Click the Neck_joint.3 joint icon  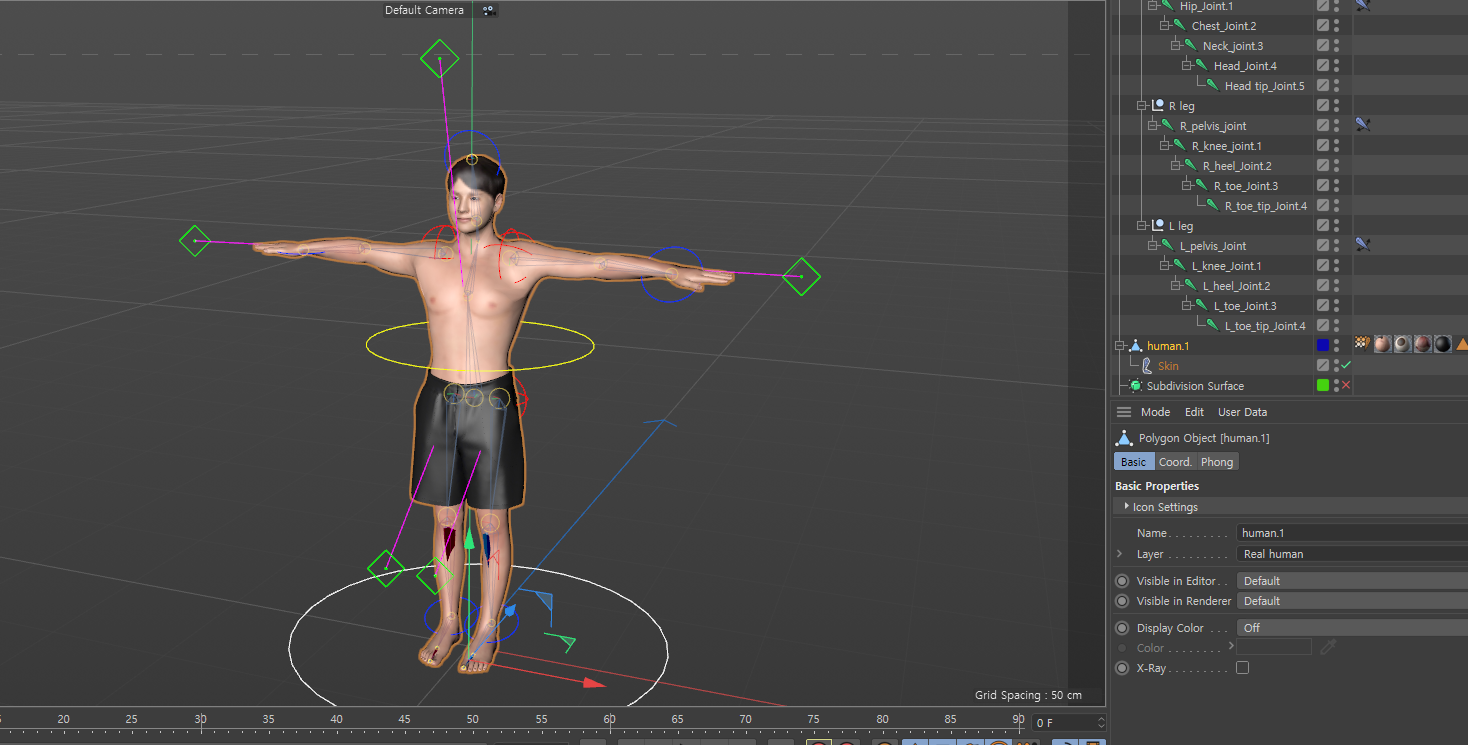(1191, 46)
